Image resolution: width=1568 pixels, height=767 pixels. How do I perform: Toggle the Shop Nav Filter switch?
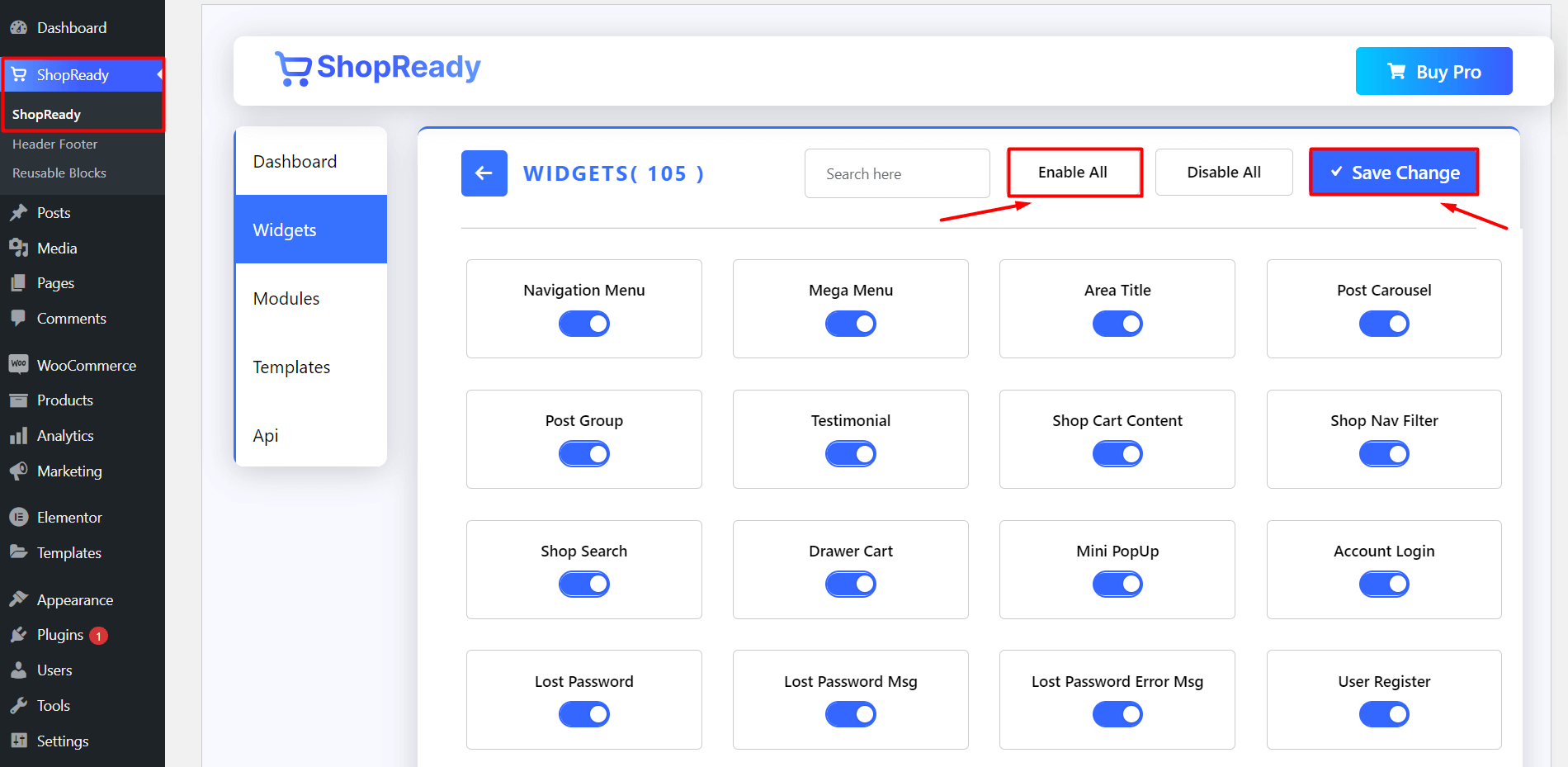click(1384, 454)
